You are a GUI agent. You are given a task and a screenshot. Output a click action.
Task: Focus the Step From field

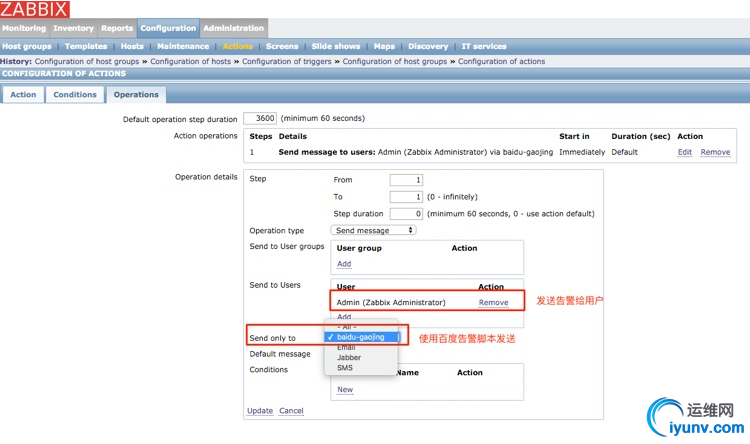406,180
